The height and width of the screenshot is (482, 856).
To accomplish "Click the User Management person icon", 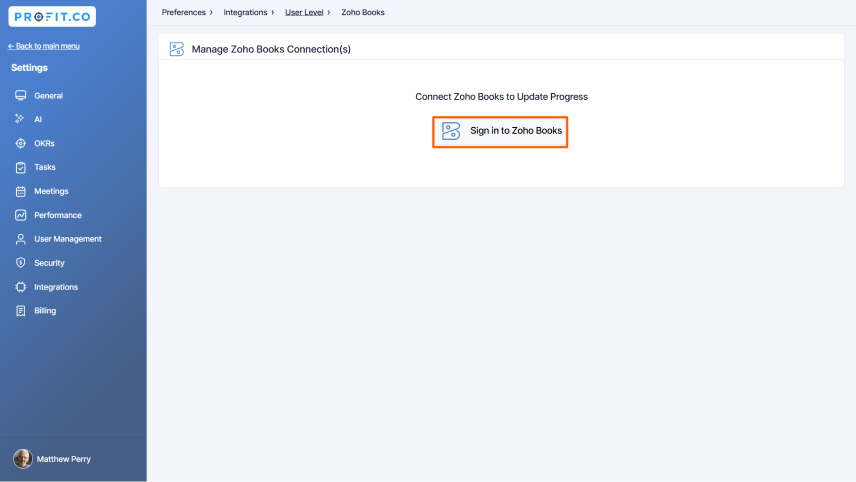I will [x=21, y=239].
